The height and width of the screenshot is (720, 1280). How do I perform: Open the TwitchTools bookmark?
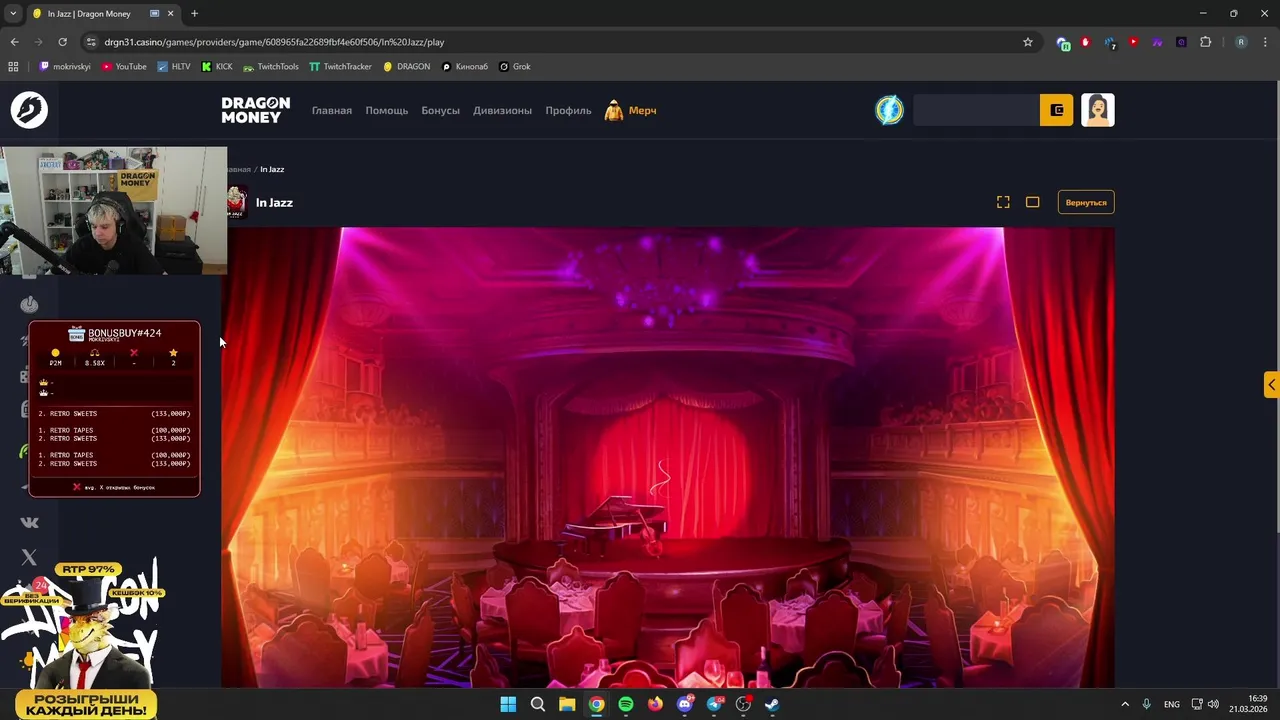tap(270, 66)
